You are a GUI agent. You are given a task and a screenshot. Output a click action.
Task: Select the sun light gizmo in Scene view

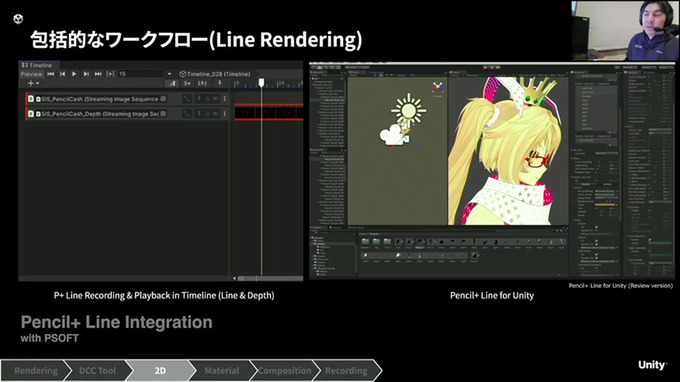[x=409, y=110]
